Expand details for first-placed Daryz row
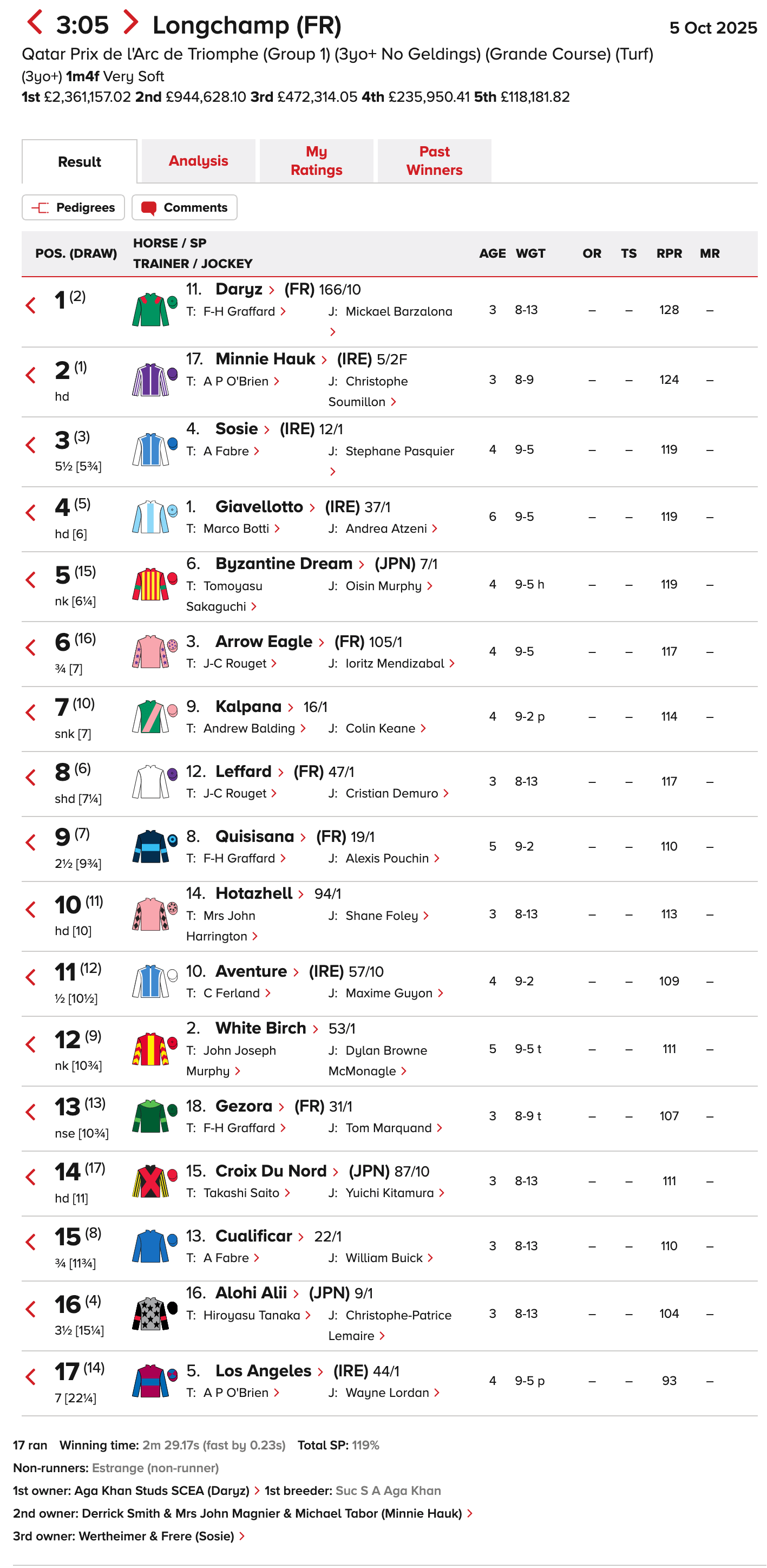 coord(31,305)
